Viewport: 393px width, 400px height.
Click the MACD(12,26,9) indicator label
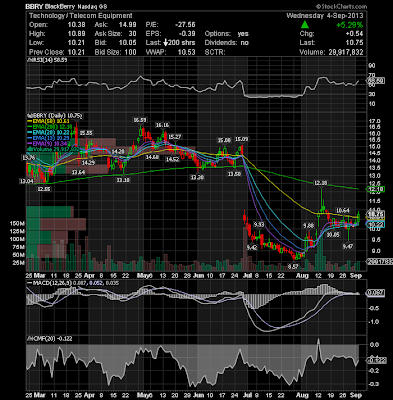72,283
